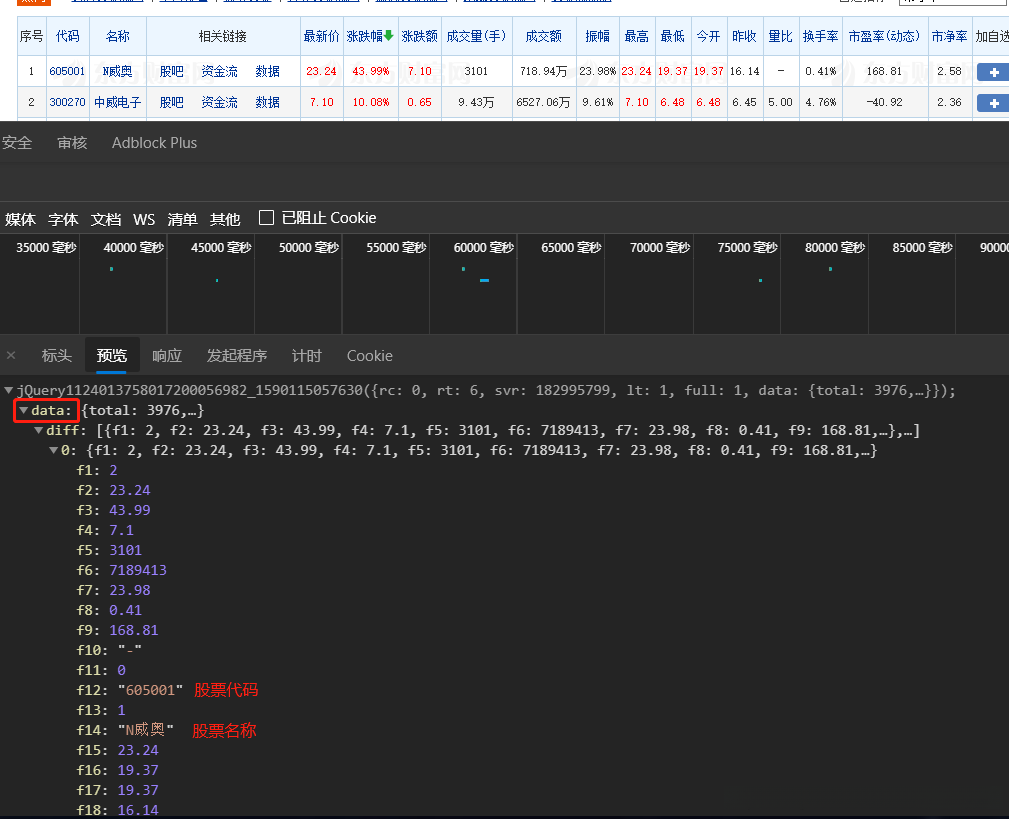Collapse the diff array node

(x=39, y=430)
